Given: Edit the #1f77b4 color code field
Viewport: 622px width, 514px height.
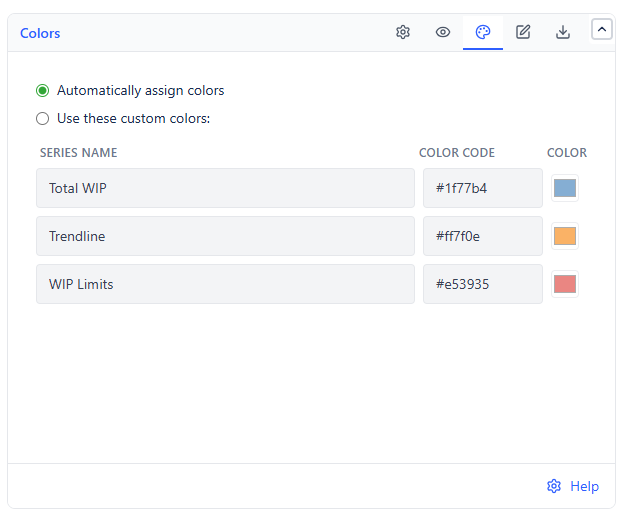Looking at the screenshot, I should tap(483, 188).
